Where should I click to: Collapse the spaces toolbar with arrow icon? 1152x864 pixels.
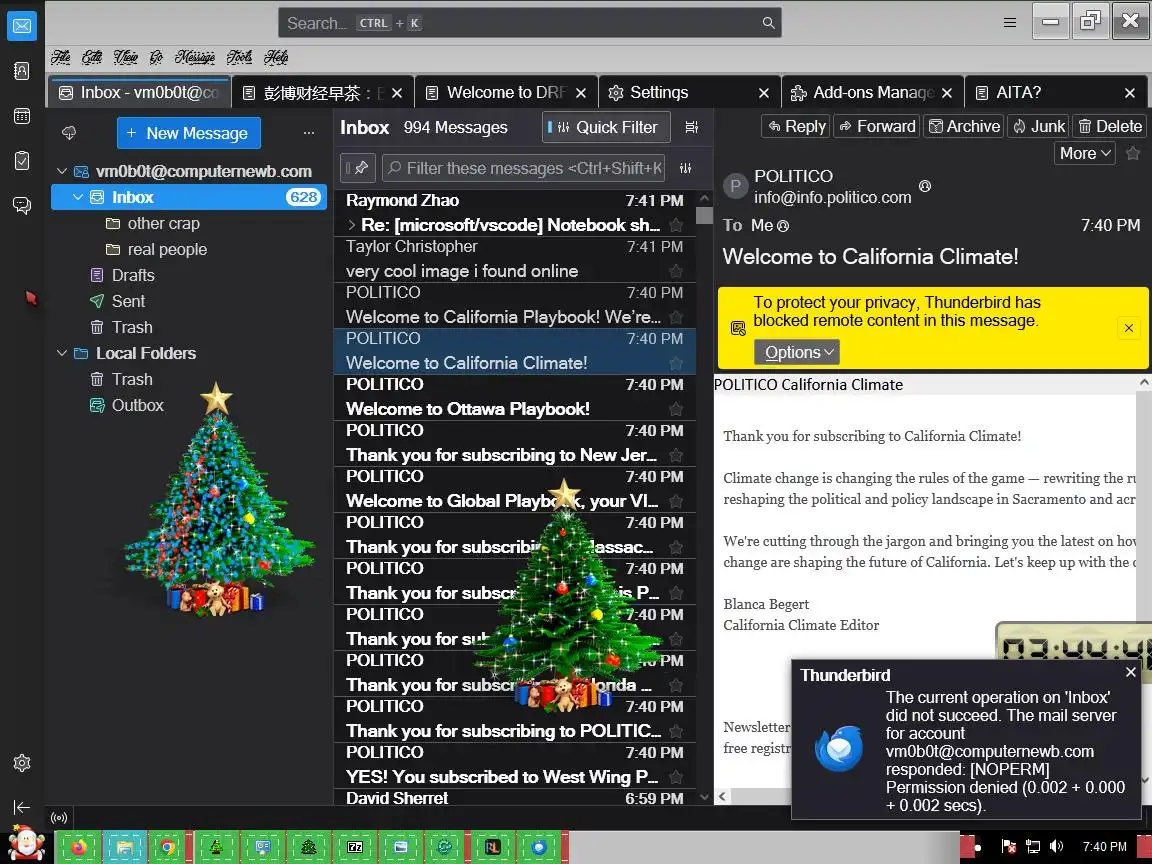(22, 807)
